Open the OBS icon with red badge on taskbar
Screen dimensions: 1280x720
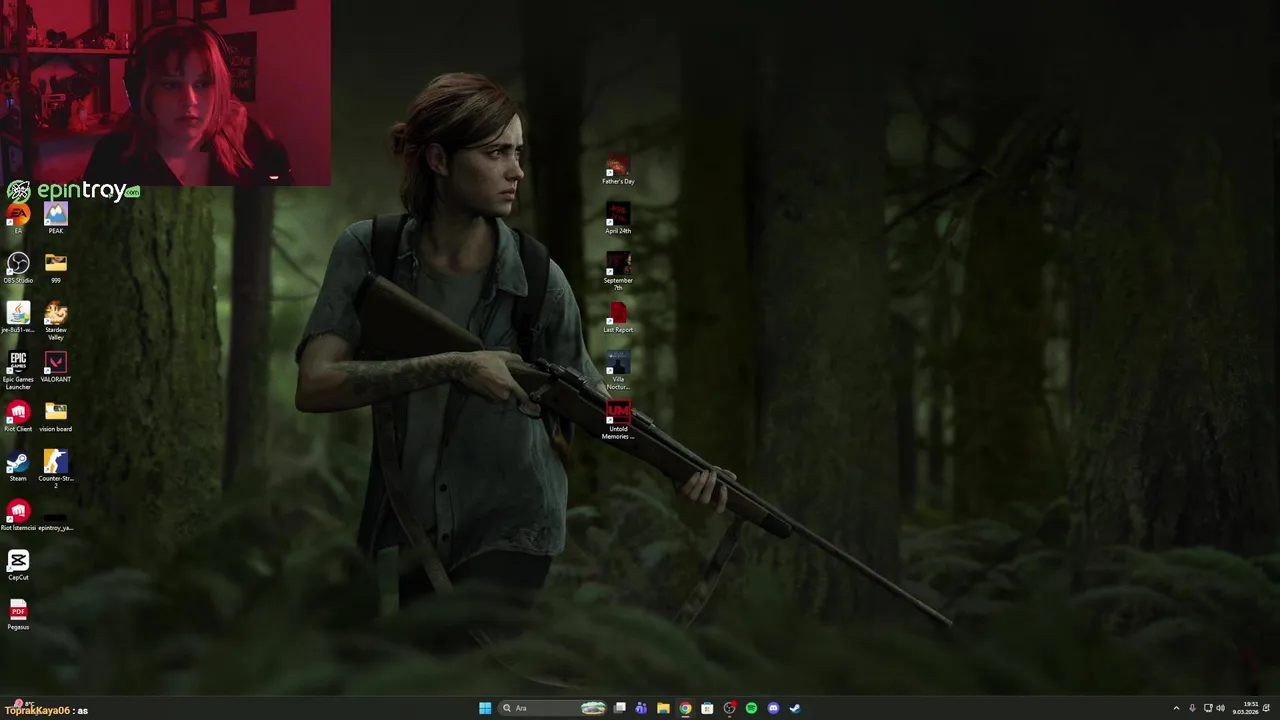pyautogui.click(x=729, y=708)
